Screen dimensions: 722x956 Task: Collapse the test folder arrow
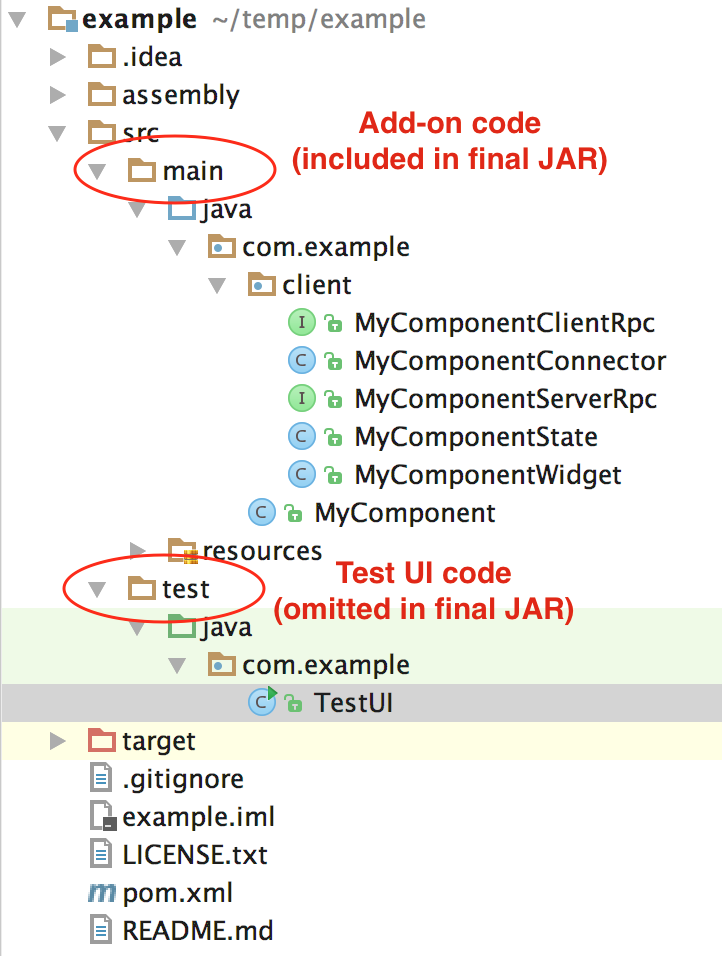click(97, 589)
